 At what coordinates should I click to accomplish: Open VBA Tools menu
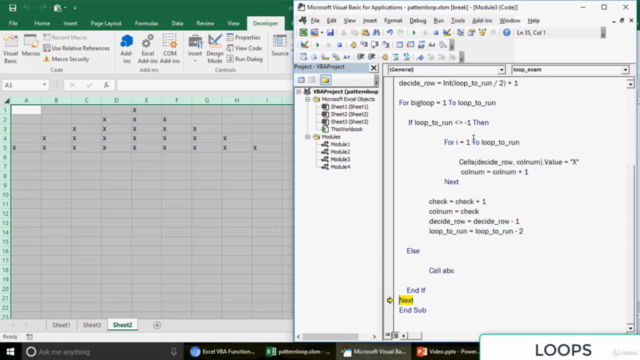(458, 20)
